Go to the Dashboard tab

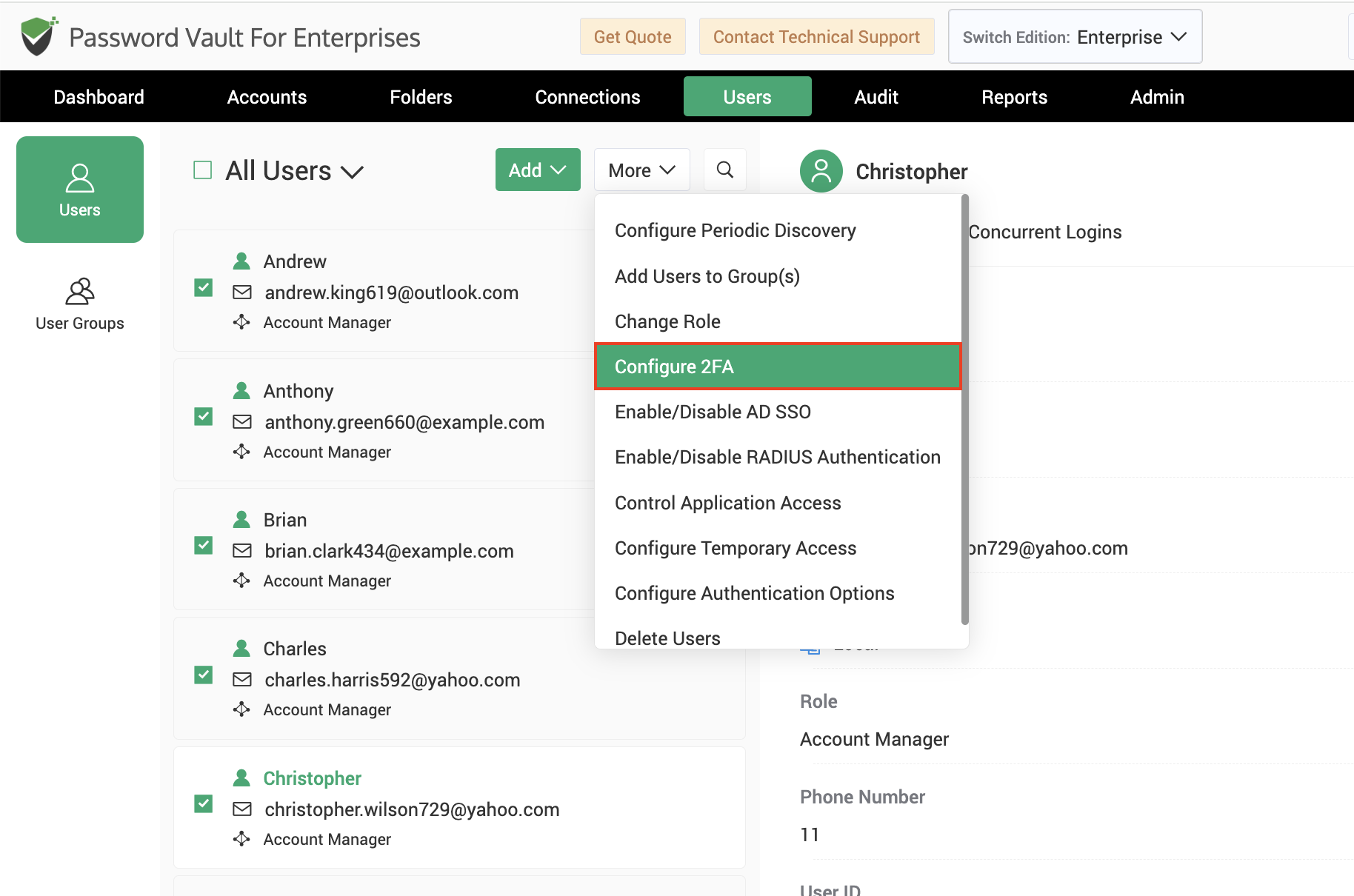(x=99, y=97)
